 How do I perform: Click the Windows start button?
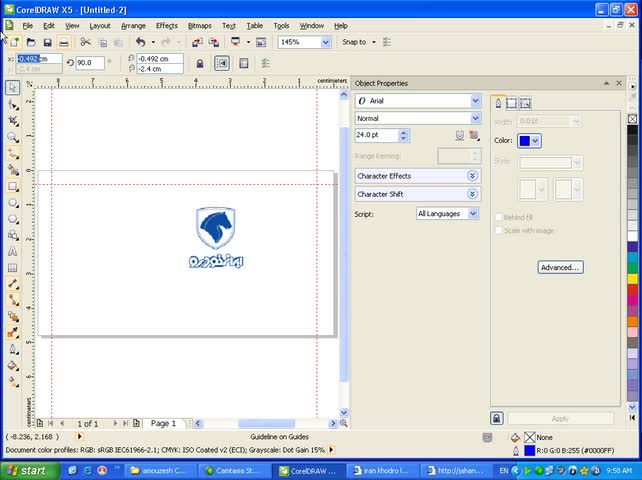click(x=29, y=471)
